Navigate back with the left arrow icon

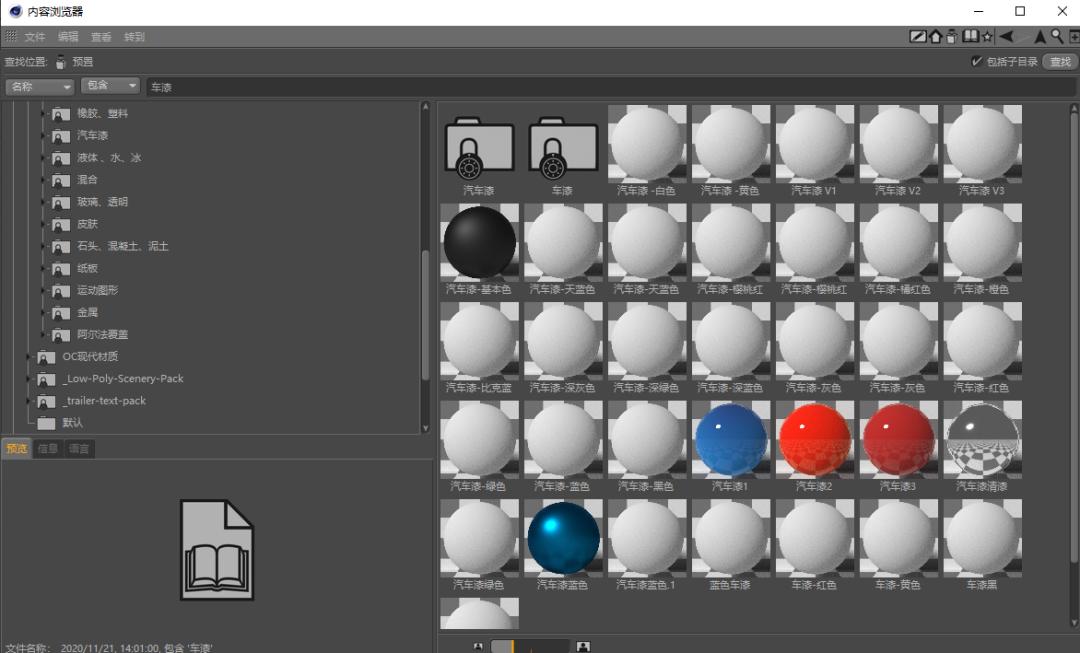pyautogui.click(x=1006, y=37)
